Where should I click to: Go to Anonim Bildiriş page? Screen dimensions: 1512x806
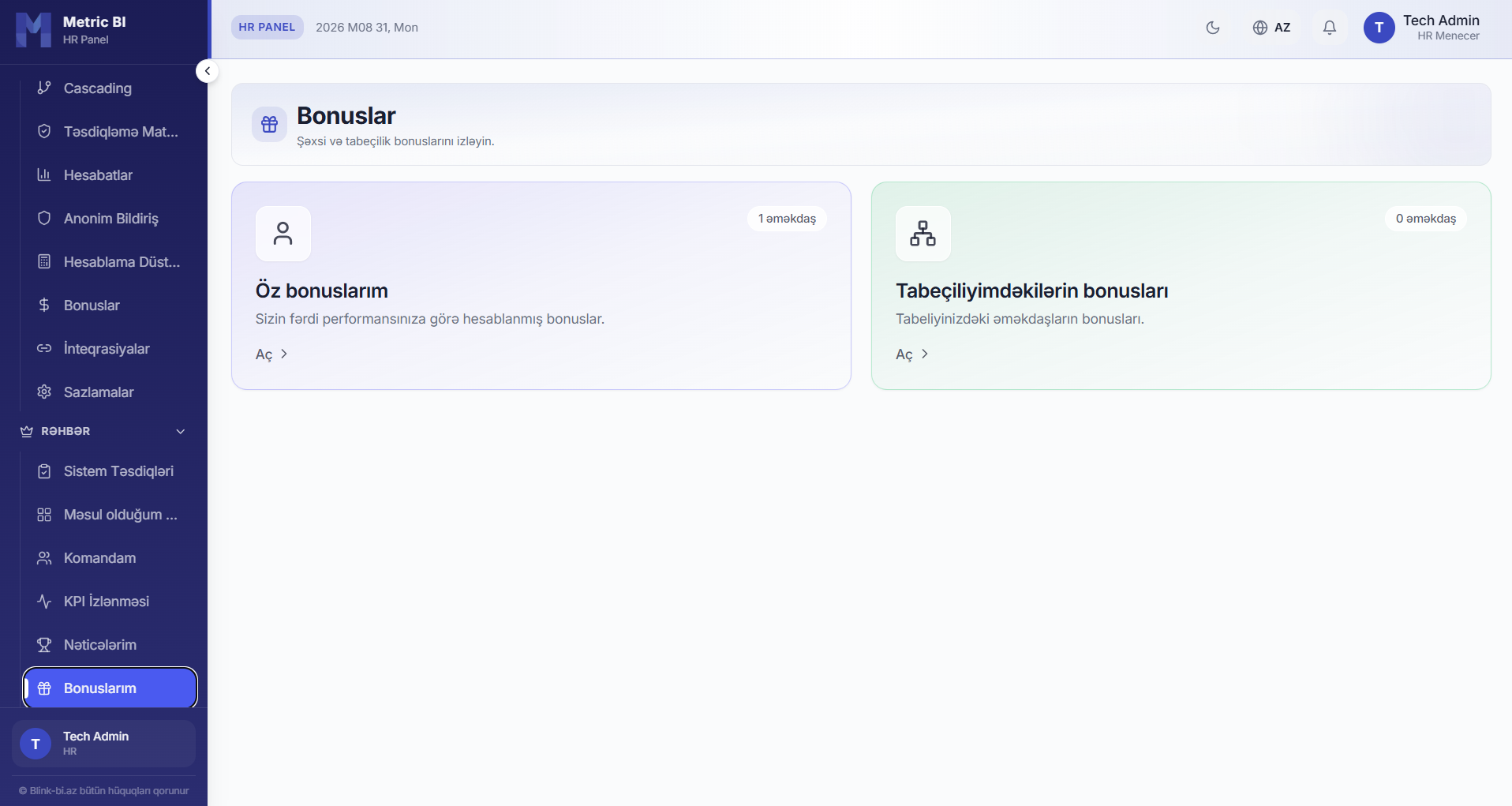click(x=110, y=218)
